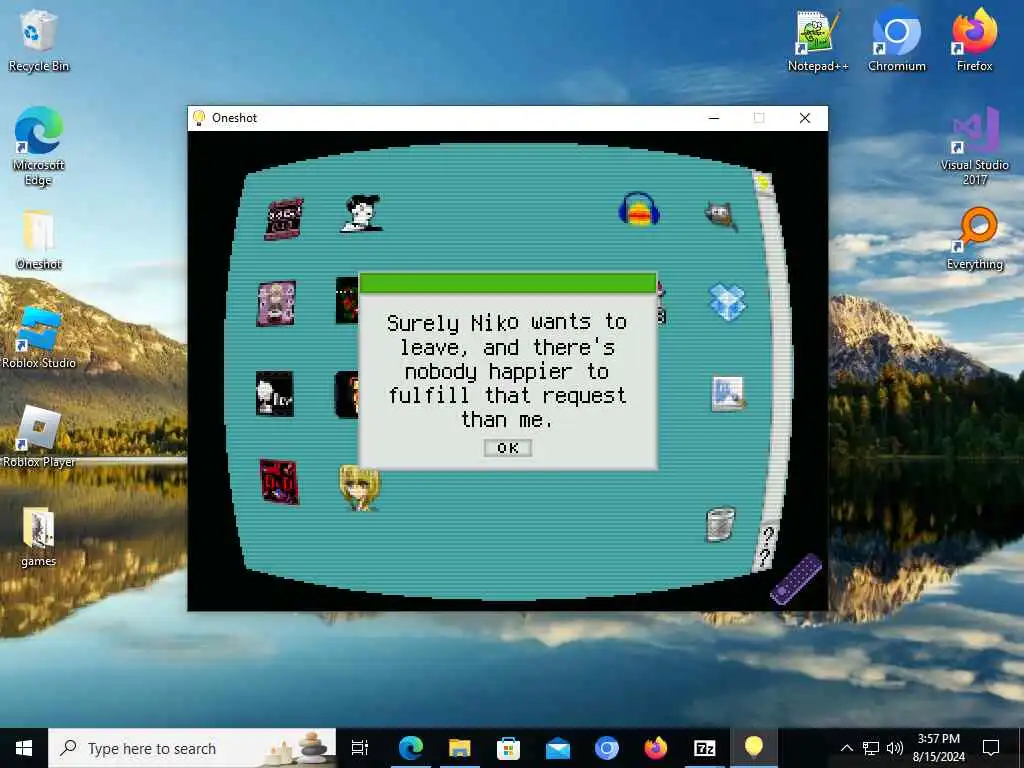Viewport: 1024px width, 768px height.
Task: Open the volume control in system tray
Action: 895,748
